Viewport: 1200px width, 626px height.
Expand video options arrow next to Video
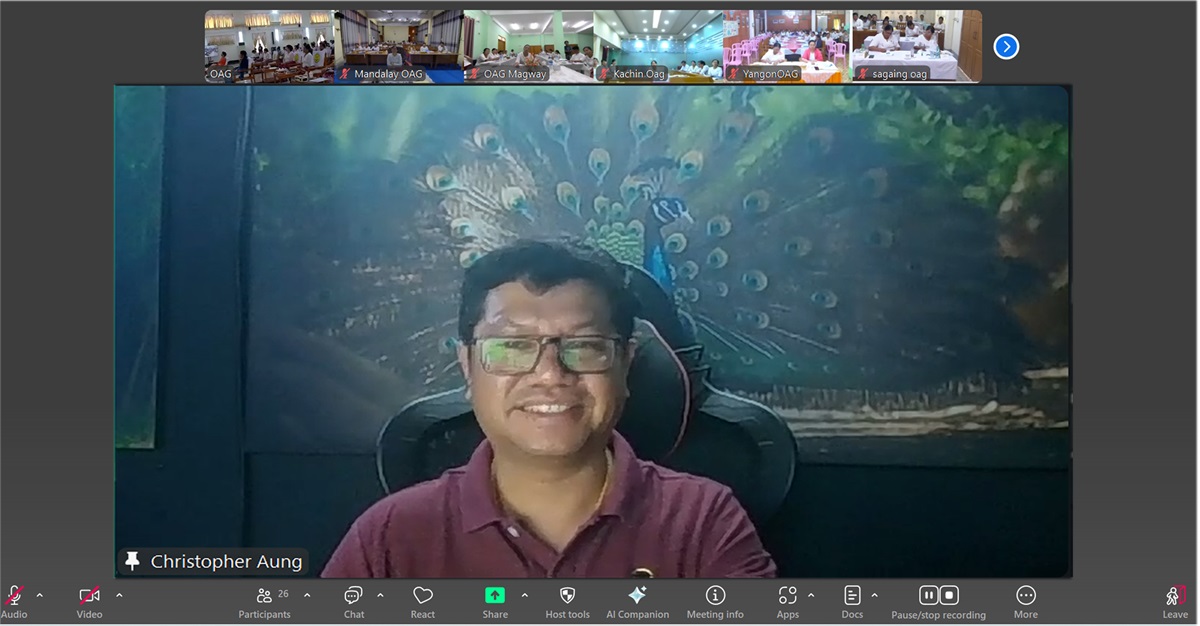(x=119, y=595)
